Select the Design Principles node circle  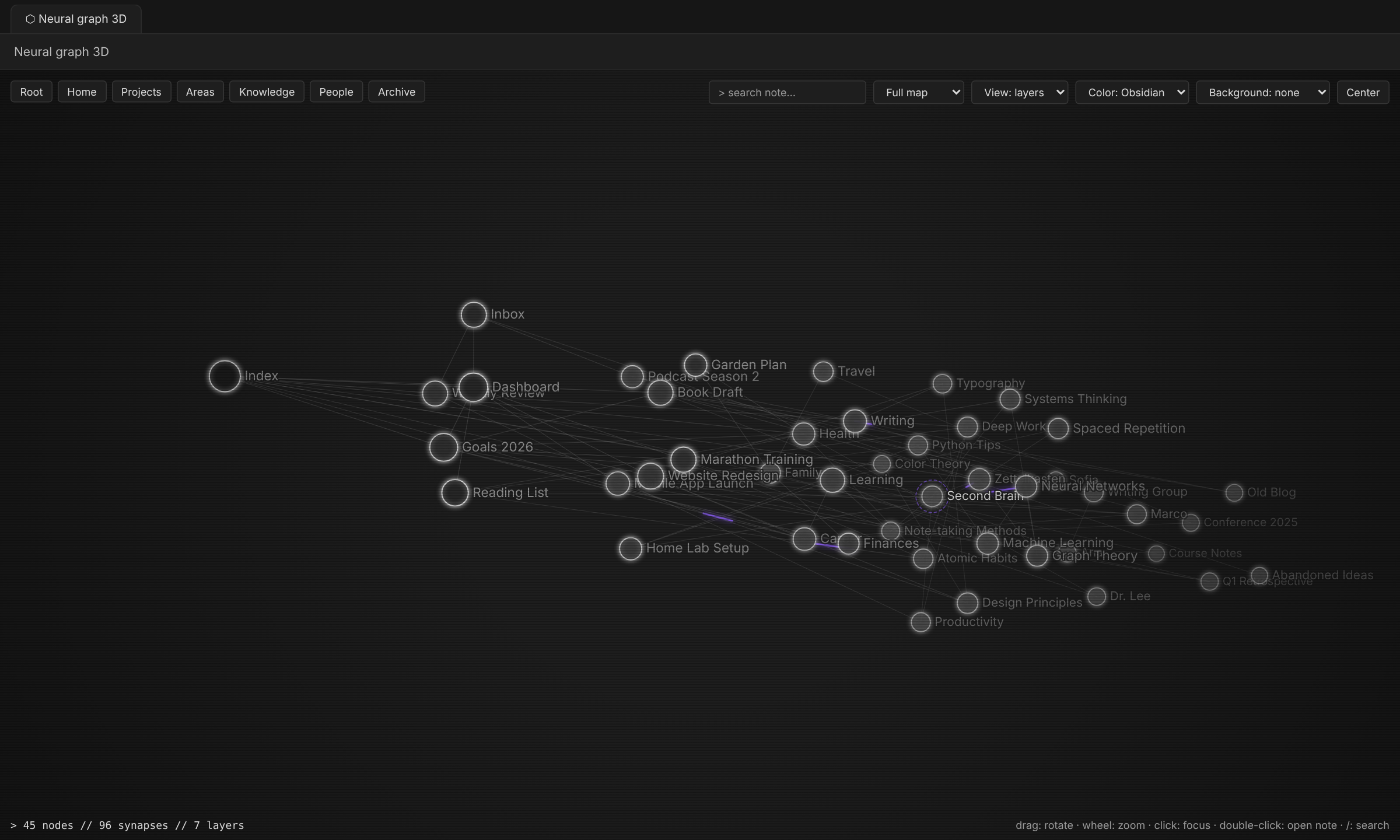coord(967,603)
